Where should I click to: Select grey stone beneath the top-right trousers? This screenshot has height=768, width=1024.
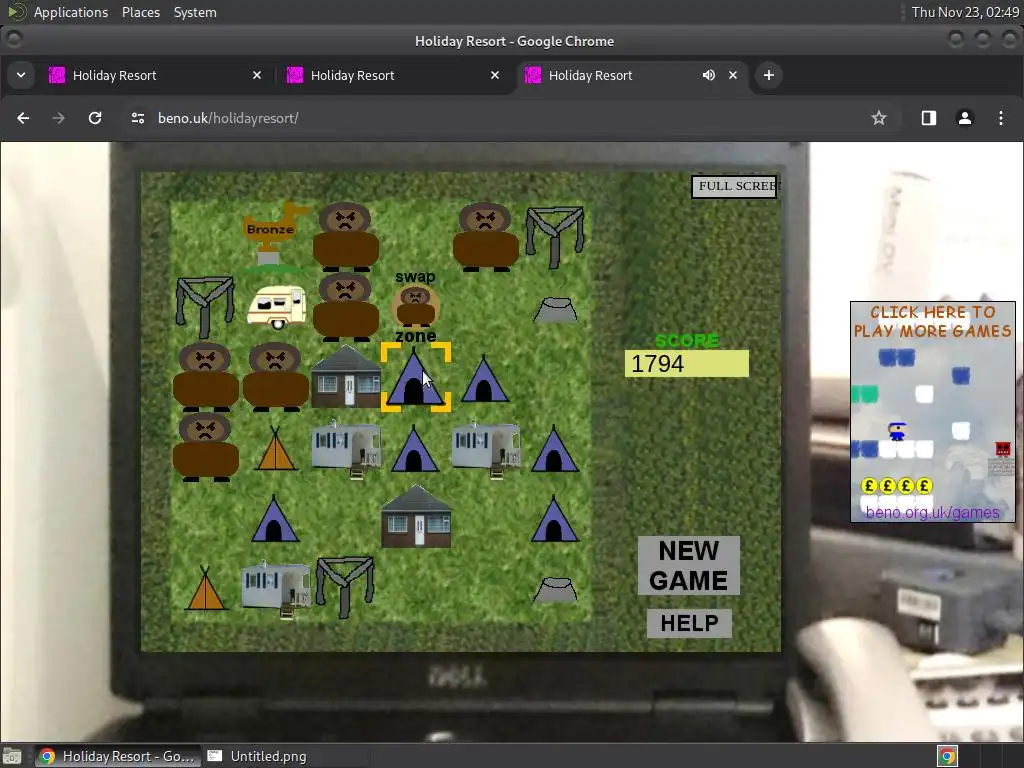[555, 310]
